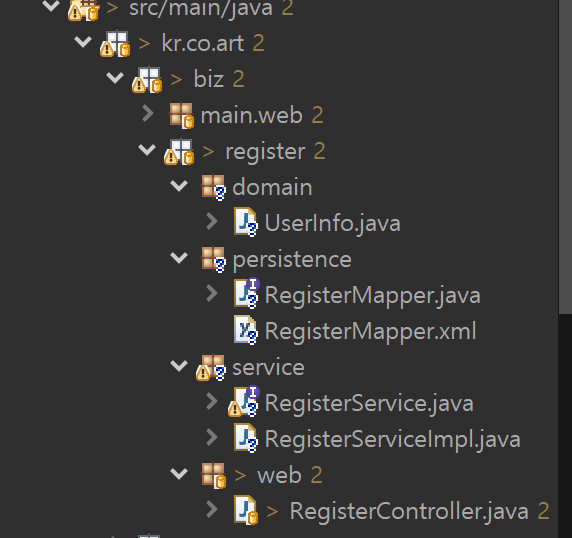Select the 'biz 2' tree label
The height and width of the screenshot is (538, 572).
(219, 79)
